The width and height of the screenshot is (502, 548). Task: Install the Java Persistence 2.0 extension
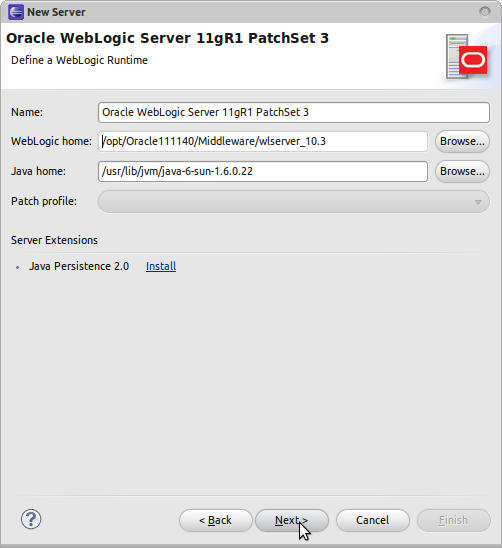pos(161,266)
